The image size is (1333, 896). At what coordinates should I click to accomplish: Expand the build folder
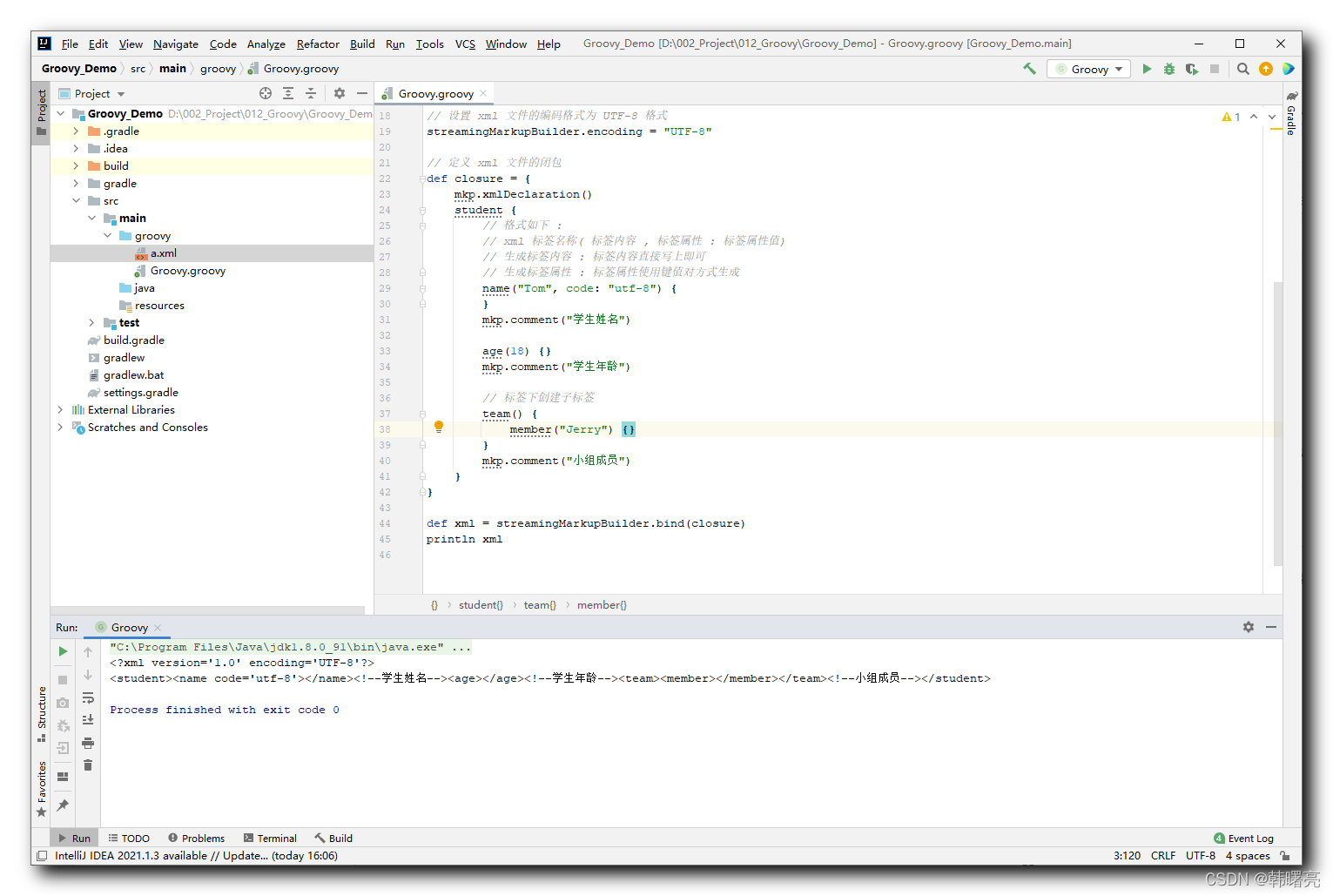point(77,166)
